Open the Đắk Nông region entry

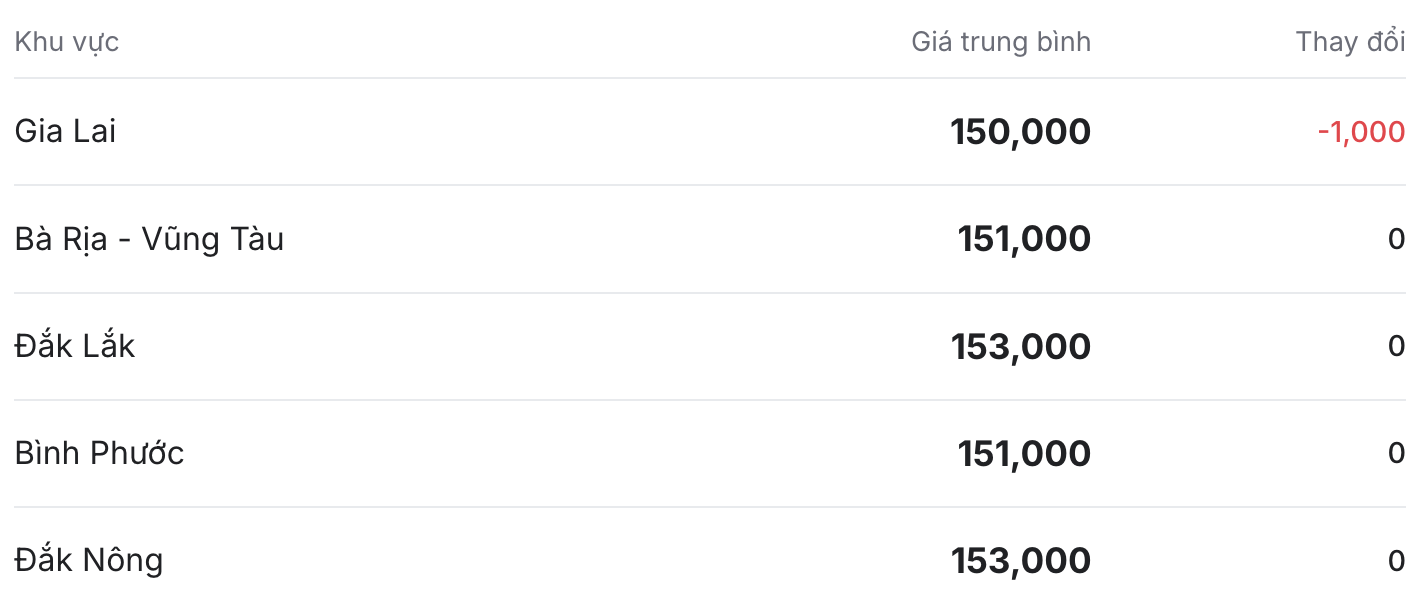click(x=89, y=560)
